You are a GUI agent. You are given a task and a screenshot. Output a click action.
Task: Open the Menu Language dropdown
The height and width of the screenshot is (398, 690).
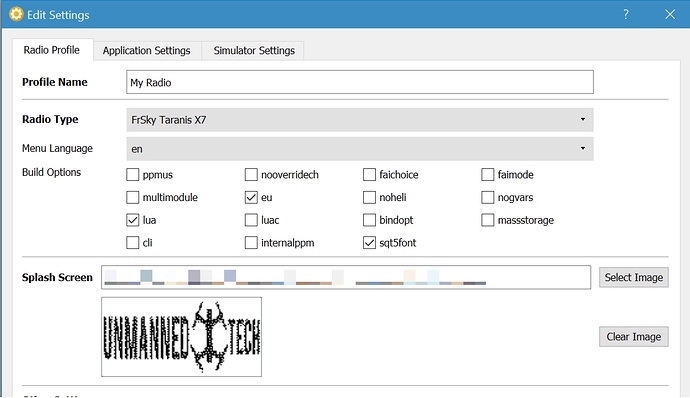click(x=360, y=149)
